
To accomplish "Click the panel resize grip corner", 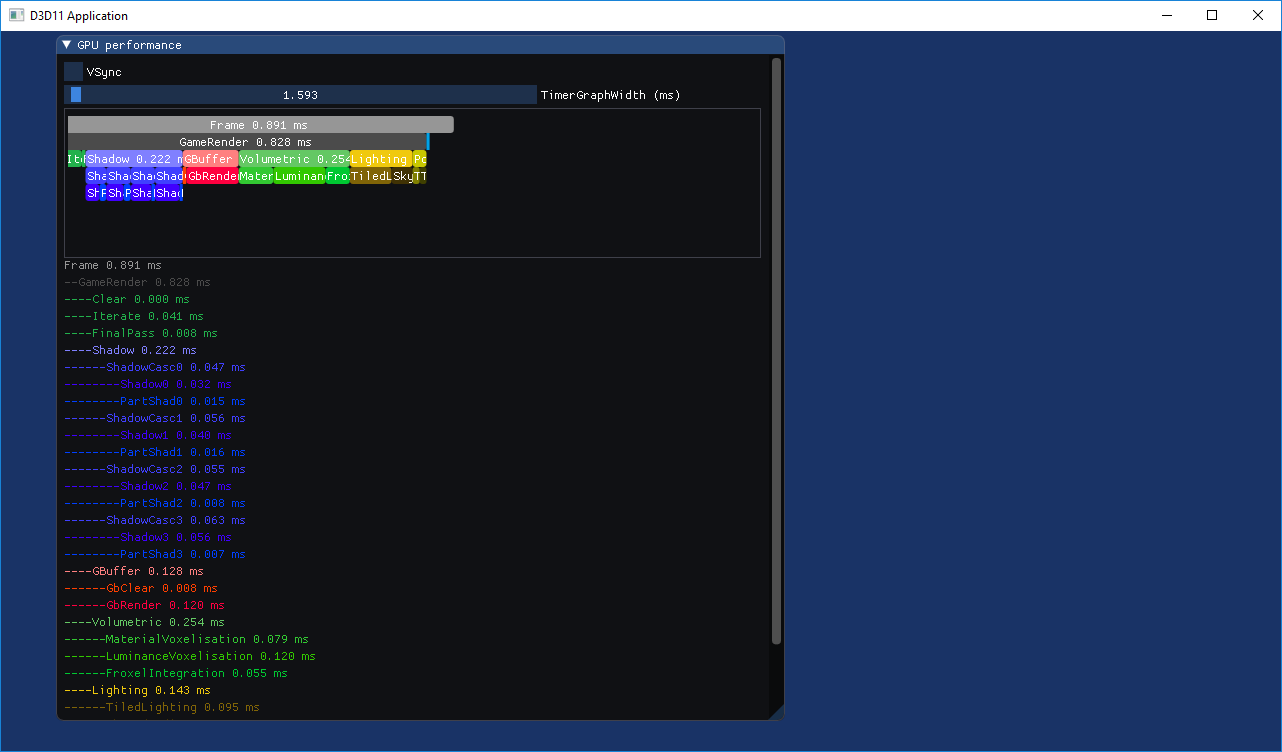I will click(776, 712).
